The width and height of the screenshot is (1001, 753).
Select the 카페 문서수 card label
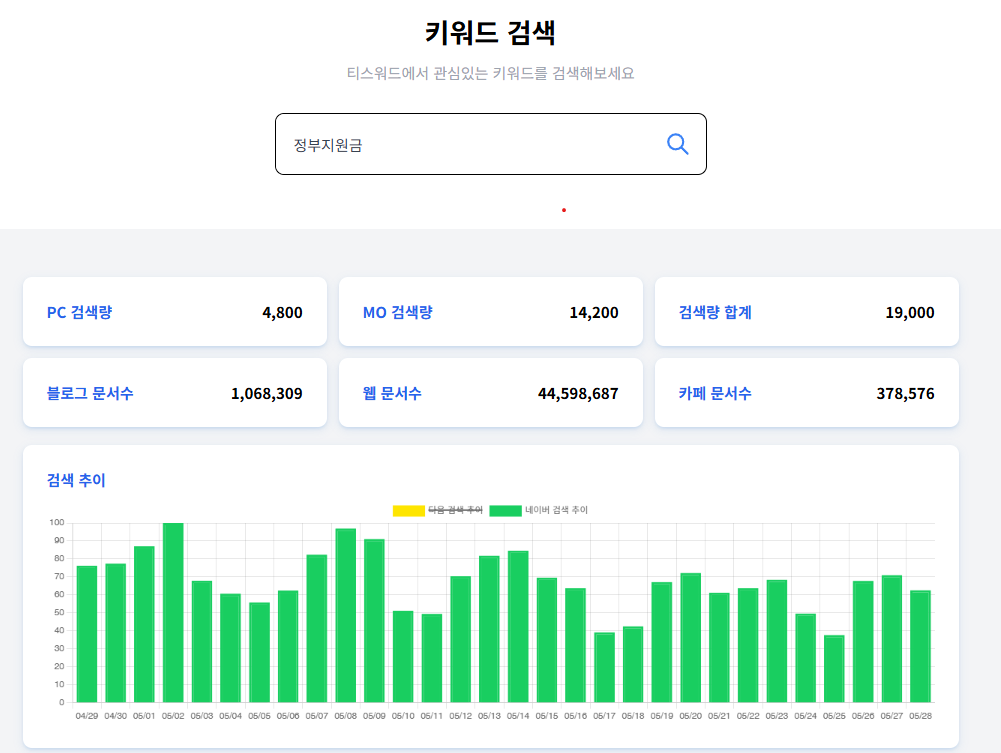coord(715,393)
